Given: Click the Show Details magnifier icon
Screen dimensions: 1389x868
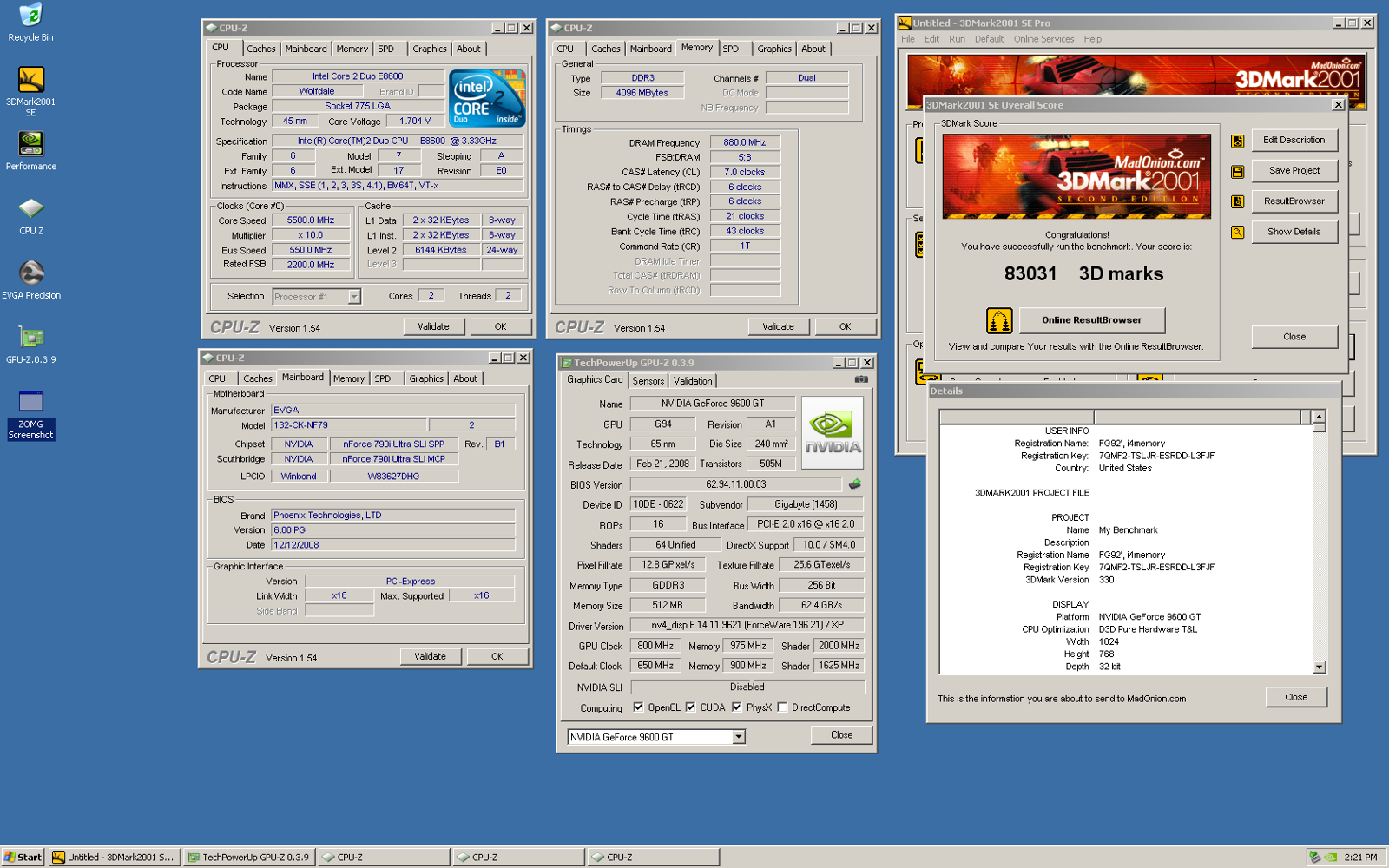Looking at the screenshot, I should pos(1238,232).
